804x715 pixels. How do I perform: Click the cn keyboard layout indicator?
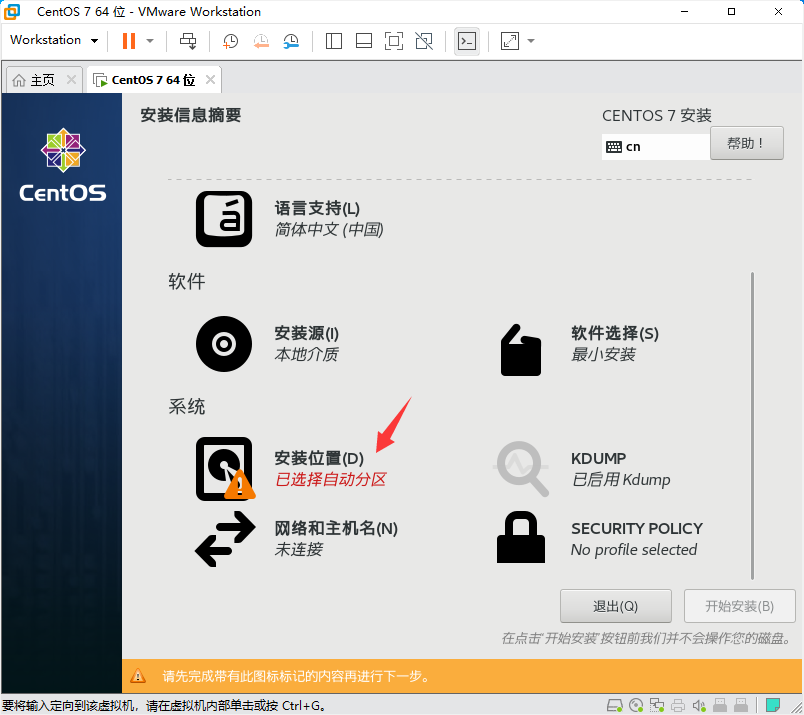pos(656,147)
